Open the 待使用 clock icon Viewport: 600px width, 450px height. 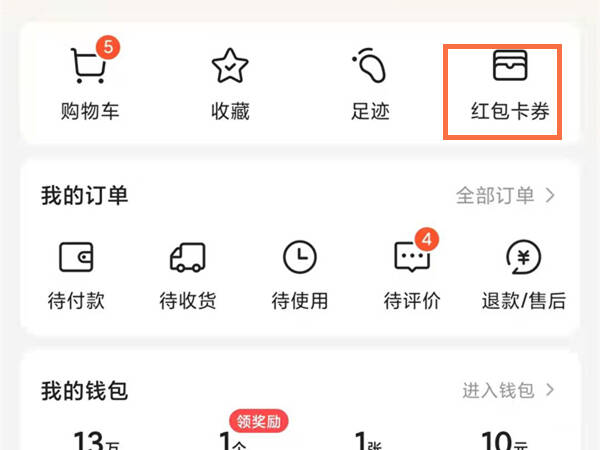[x=300, y=257]
